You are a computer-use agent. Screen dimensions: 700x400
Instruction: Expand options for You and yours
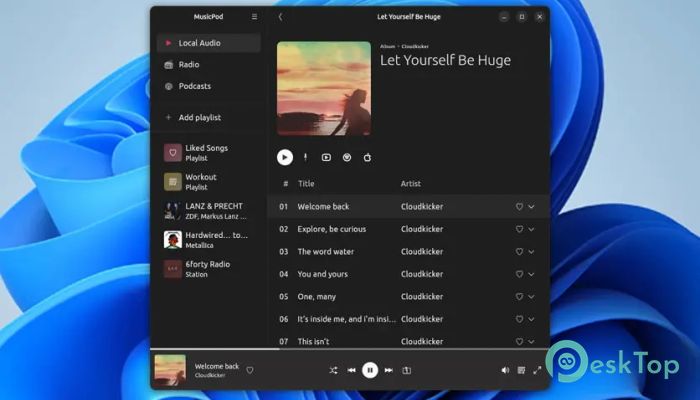pos(531,274)
